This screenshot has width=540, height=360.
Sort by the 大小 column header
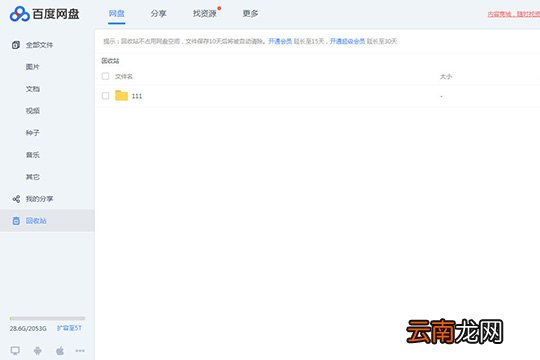tap(446, 76)
